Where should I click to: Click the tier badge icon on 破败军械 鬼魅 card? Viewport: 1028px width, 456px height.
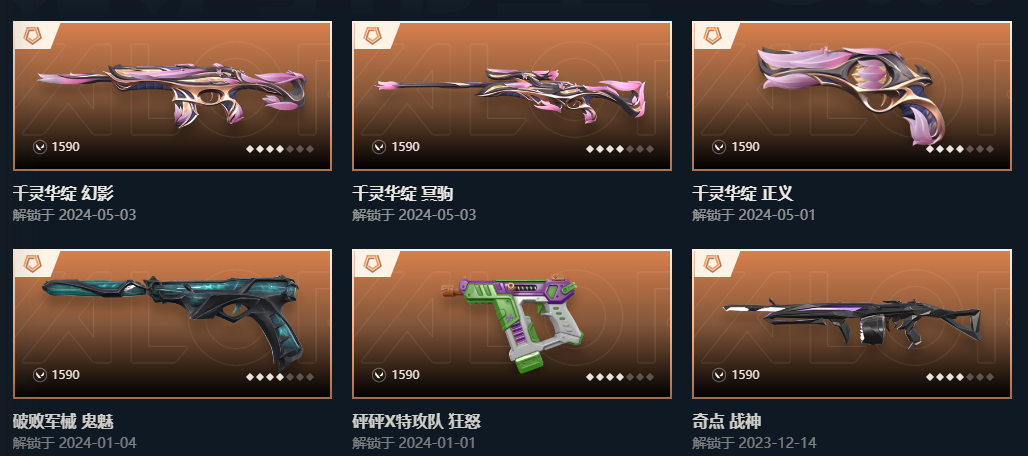click(x=32, y=264)
